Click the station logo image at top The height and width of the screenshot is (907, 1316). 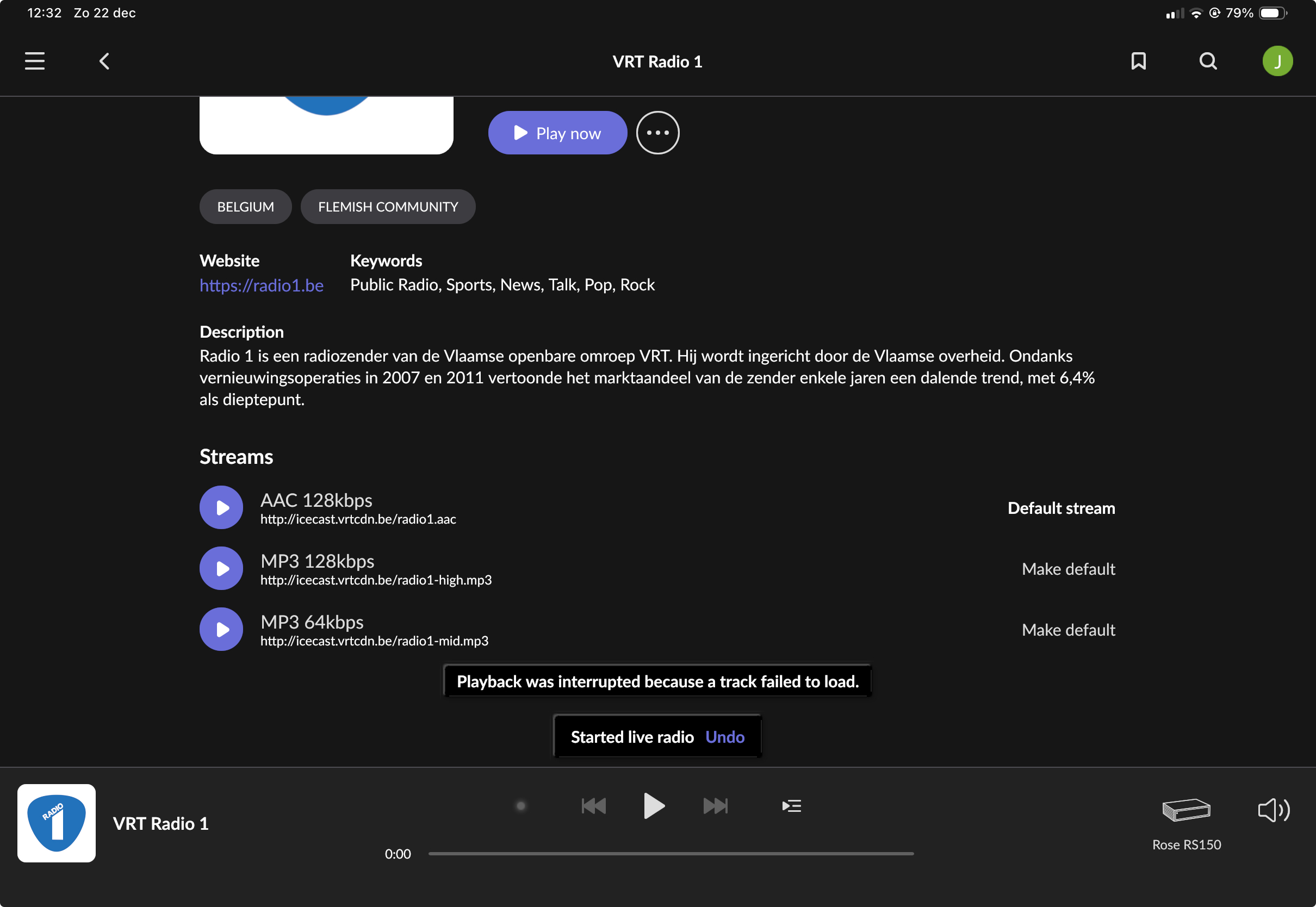point(326,125)
